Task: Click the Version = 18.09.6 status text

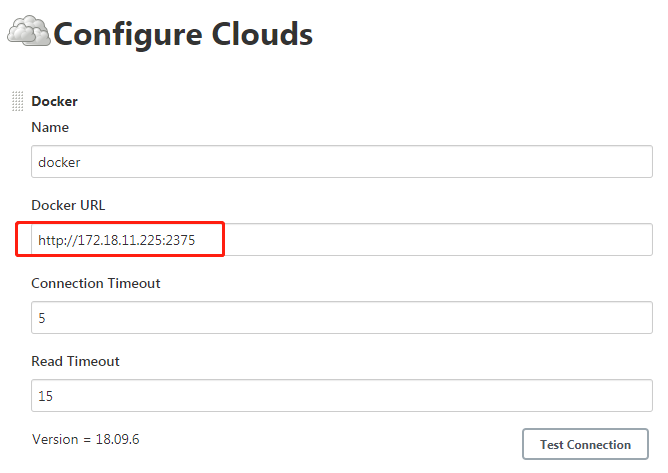Action: (x=85, y=439)
